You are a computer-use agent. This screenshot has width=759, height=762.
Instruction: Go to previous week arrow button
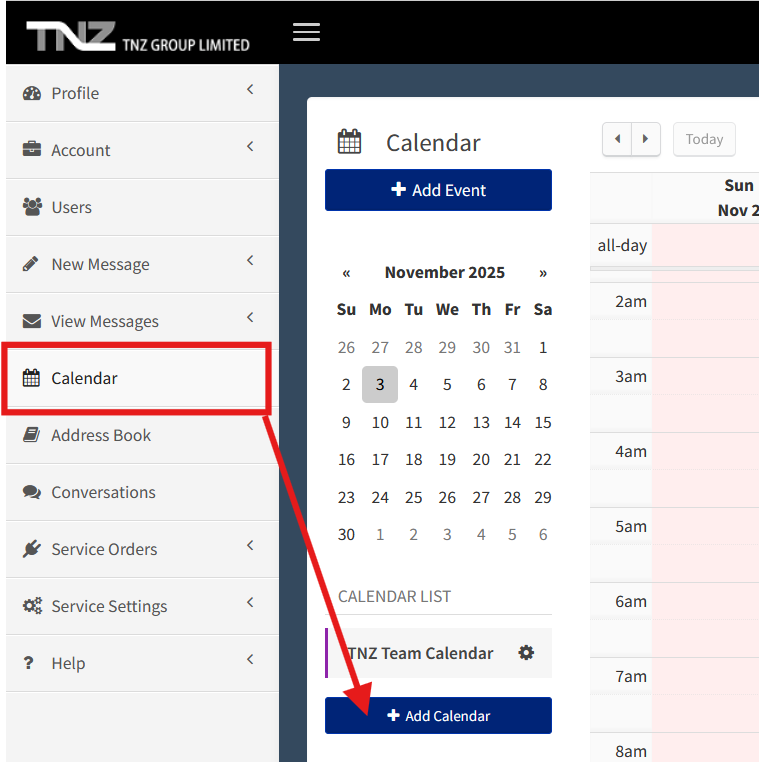[617, 139]
